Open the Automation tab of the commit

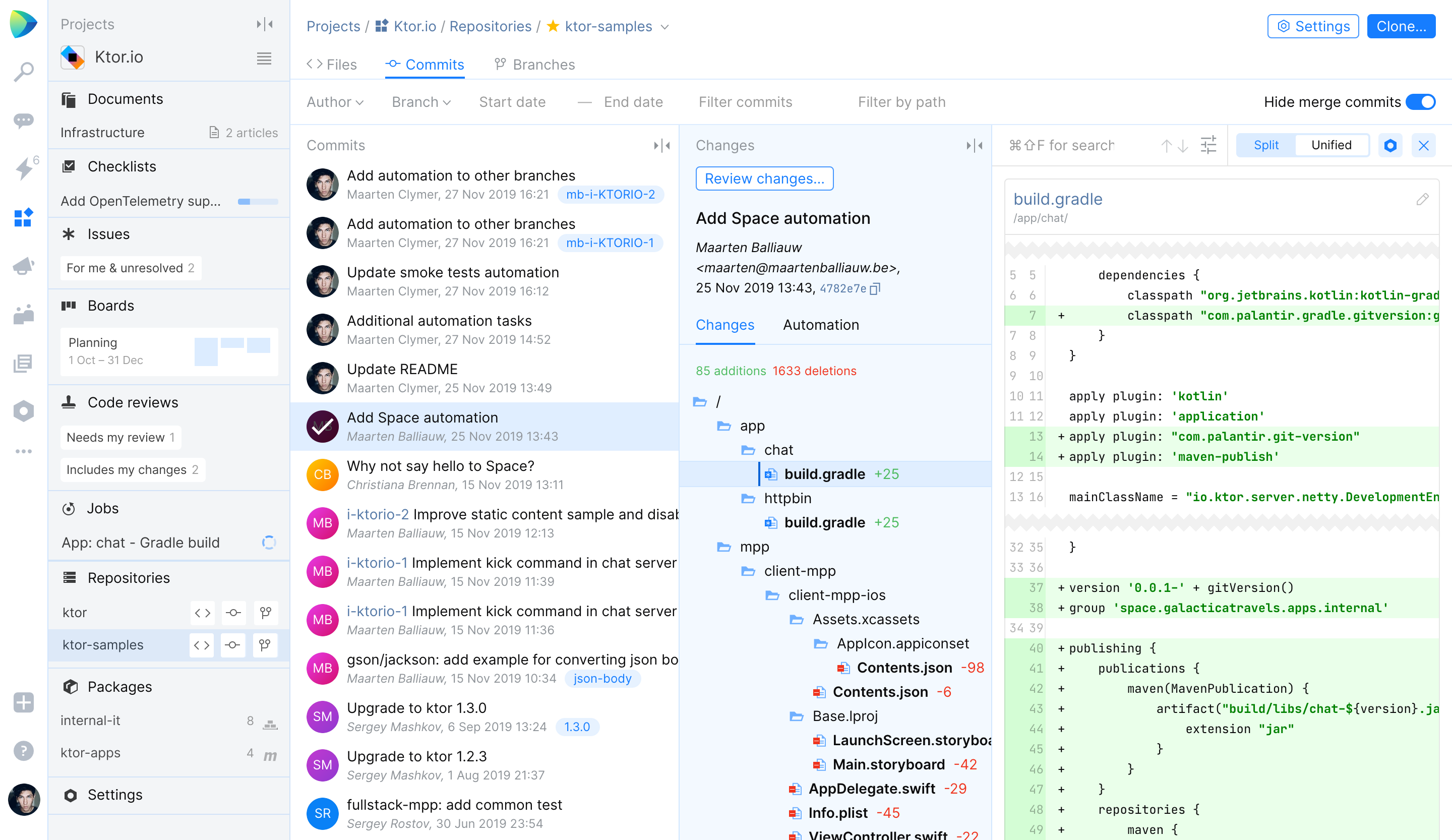tap(820, 325)
